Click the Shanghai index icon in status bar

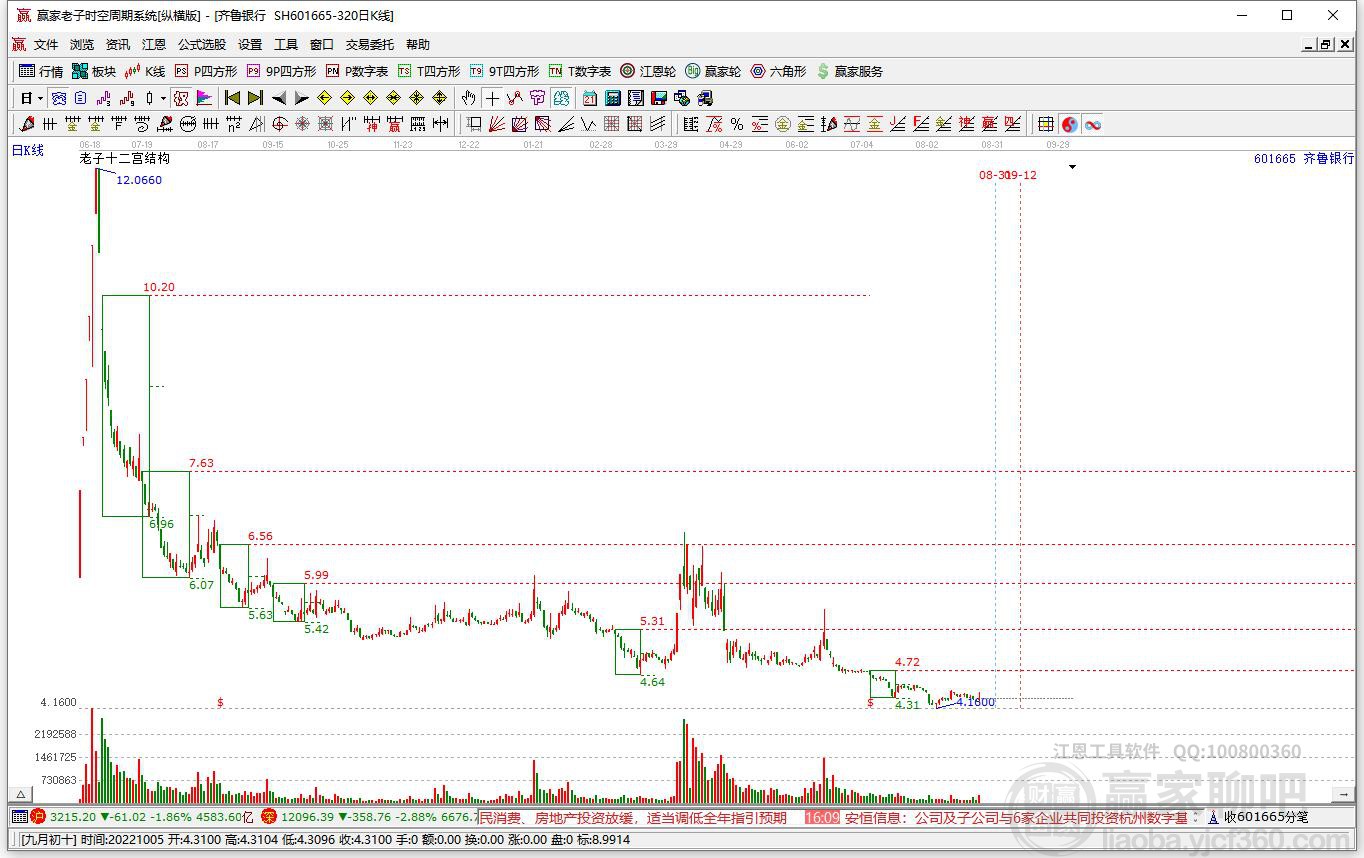tap(38, 817)
